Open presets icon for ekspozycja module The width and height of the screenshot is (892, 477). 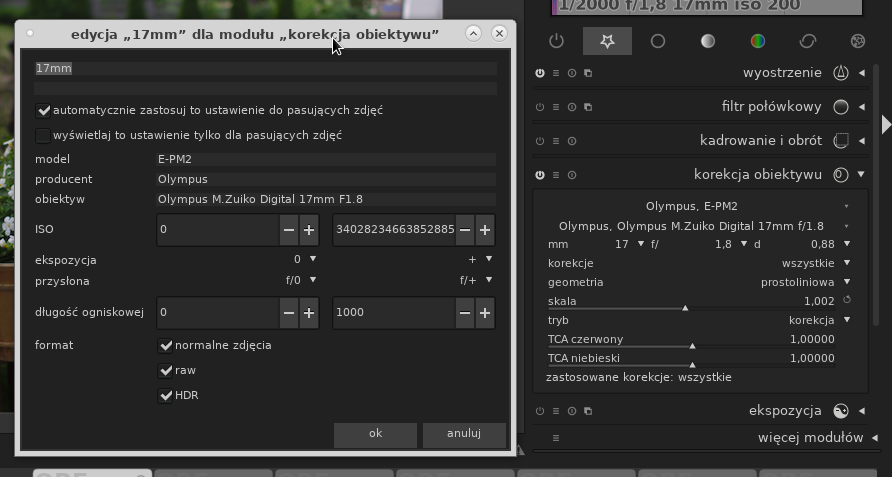[556, 411]
